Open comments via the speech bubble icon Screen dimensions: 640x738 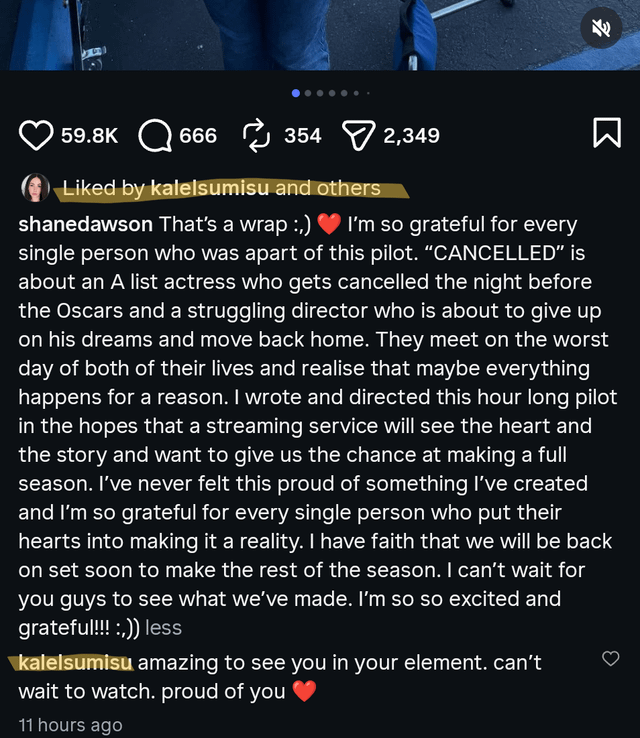tap(155, 135)
